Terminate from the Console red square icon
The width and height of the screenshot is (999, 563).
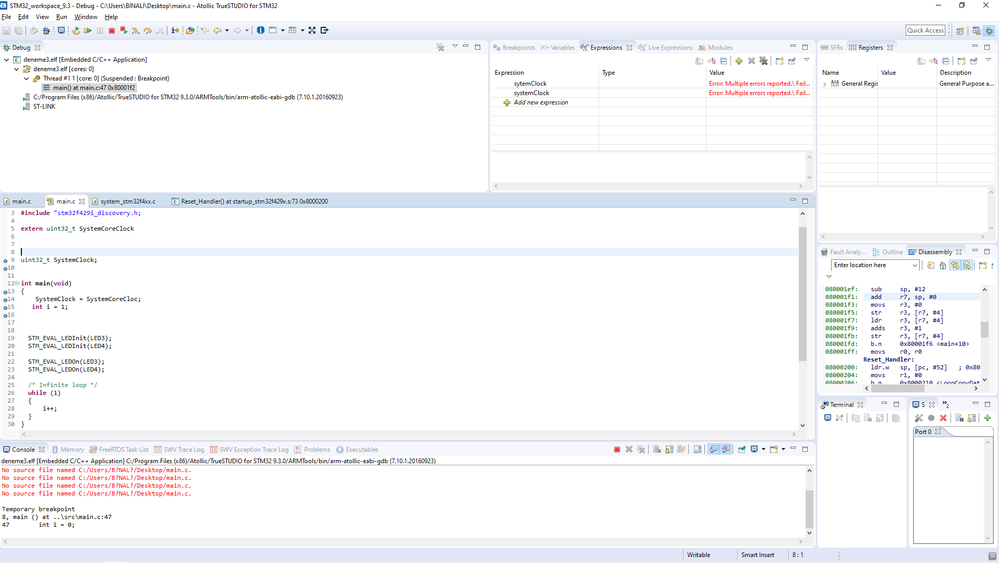click(617, 450)
